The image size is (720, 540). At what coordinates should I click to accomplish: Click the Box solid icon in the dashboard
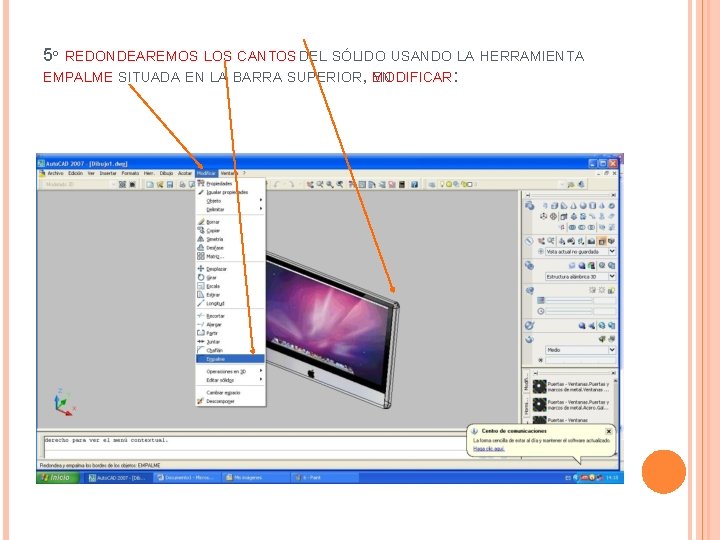pos(555,206)
